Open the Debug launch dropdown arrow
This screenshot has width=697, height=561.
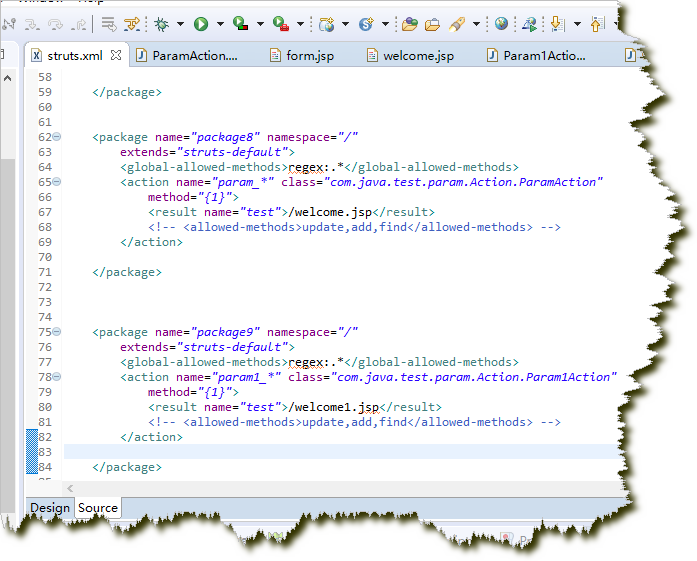pyautogui.click(x=180, y=24)
